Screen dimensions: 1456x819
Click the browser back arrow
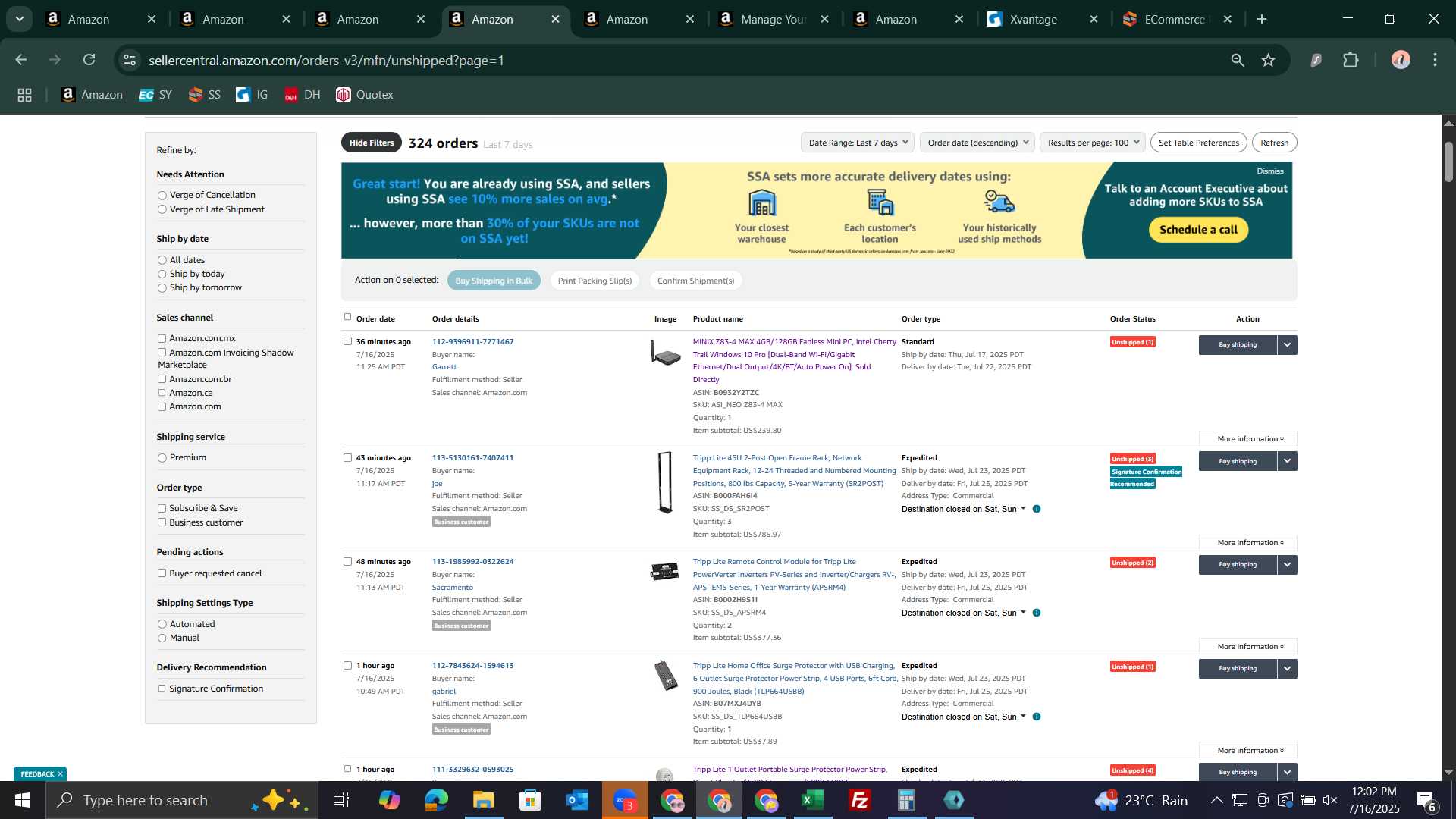click(x=21, y=60)
